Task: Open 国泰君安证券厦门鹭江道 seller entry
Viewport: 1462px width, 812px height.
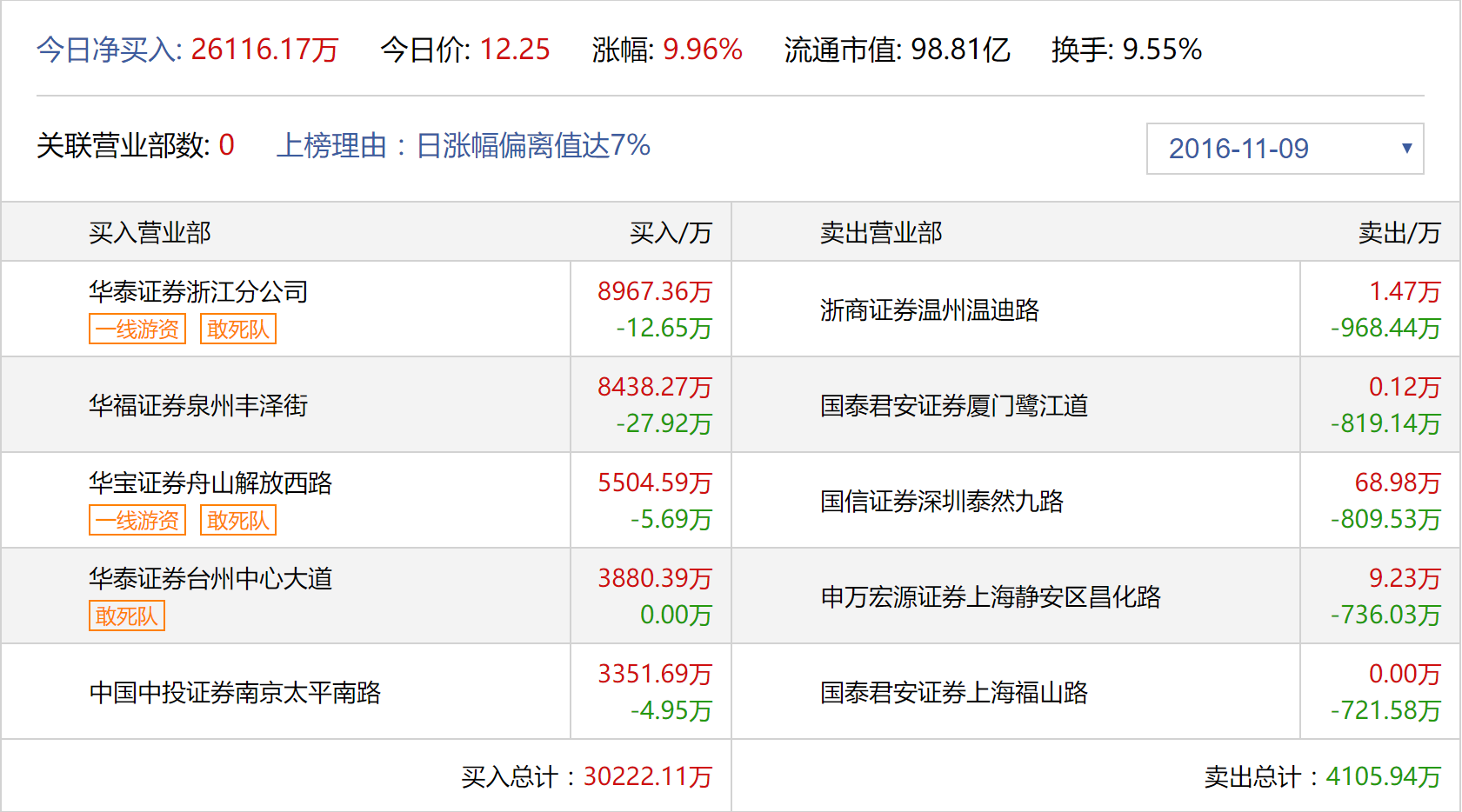Action: (954, 405)
